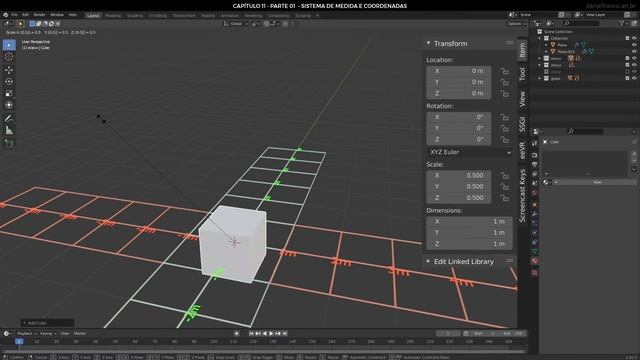
Task: Click the Rotation X value field
Action: pyautogui.click(x=459, y=117)
